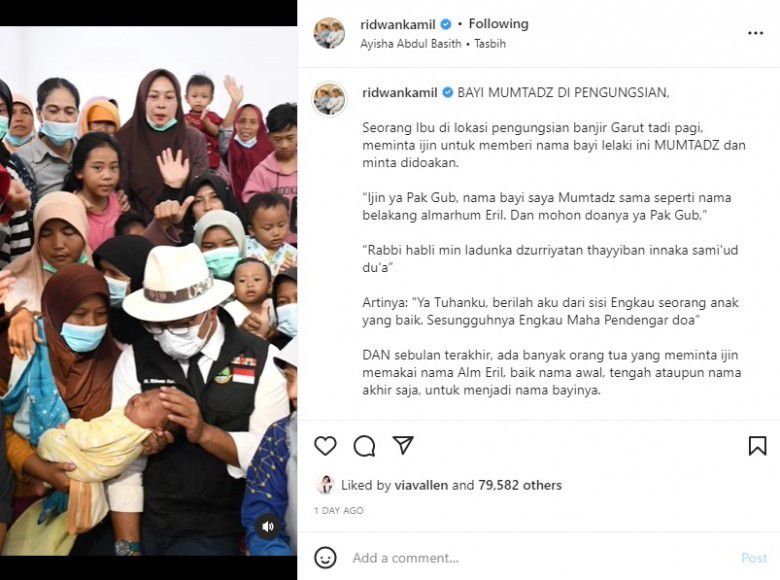The width and height of the screenshot is (780, 580).
Task: Like the post with heart icon
Action: [325, 446]
